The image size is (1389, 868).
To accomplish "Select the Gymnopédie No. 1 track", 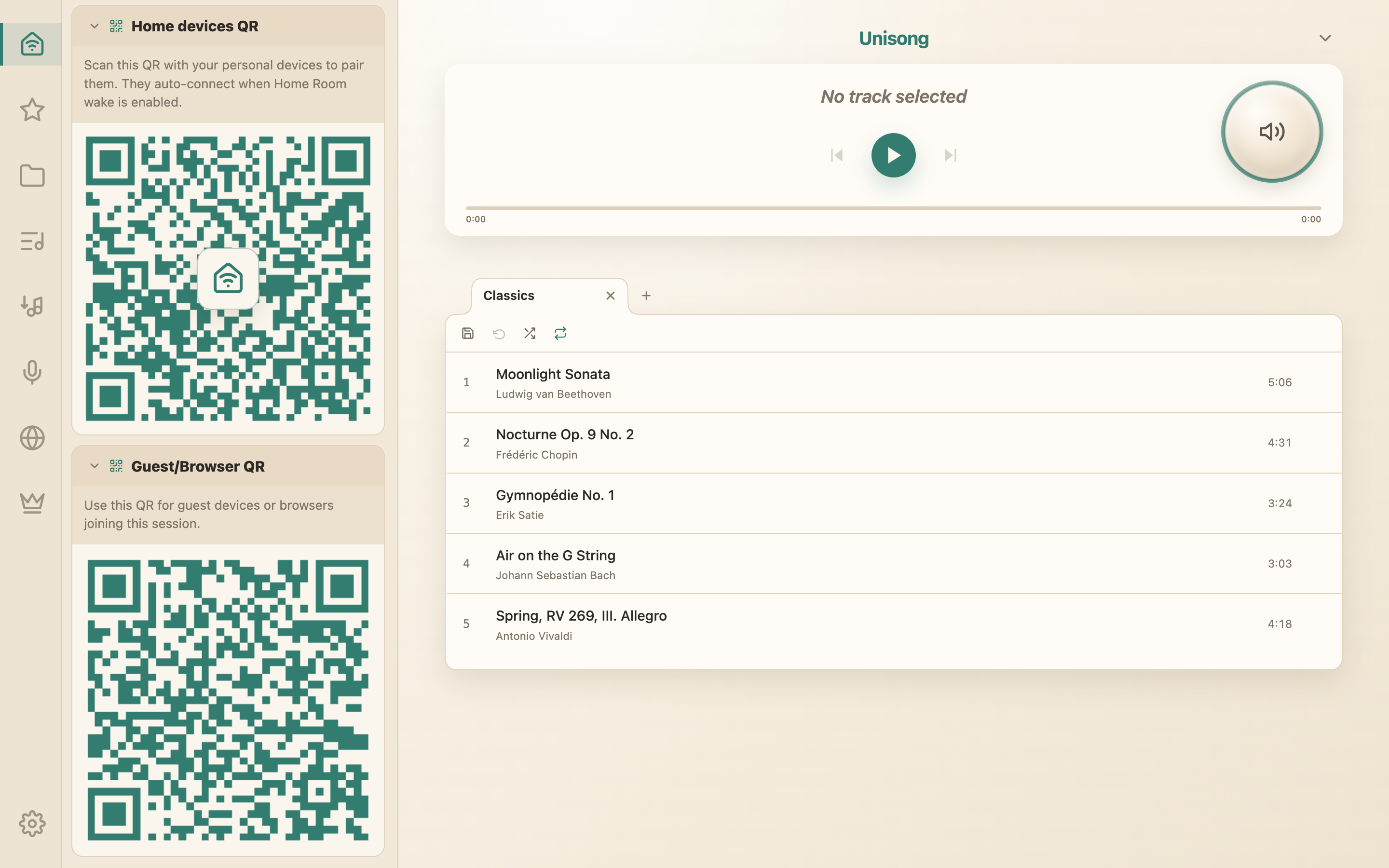I will [893, 503].
